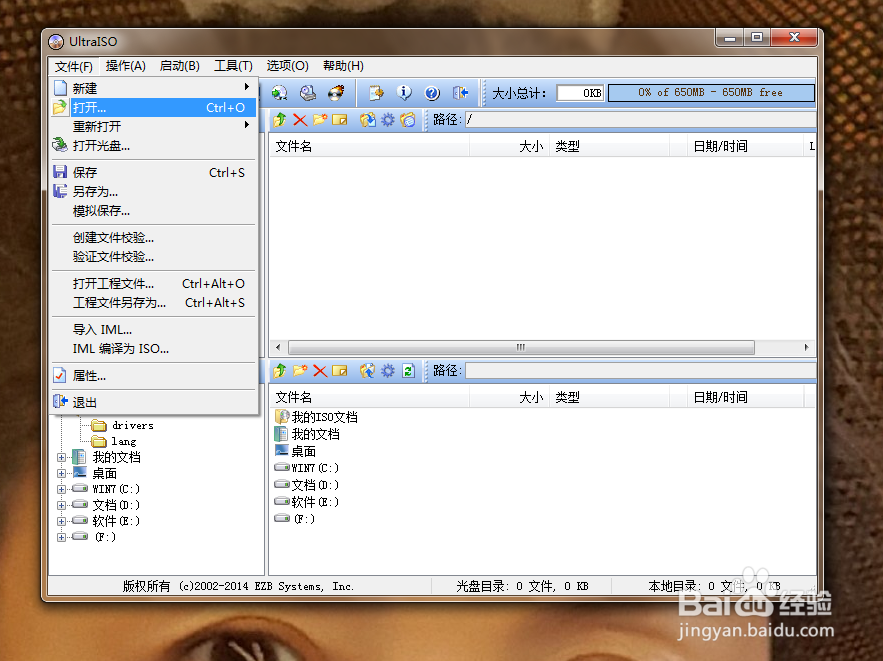Choose IML 编译为 ISO... menu entry

[154, 349]
